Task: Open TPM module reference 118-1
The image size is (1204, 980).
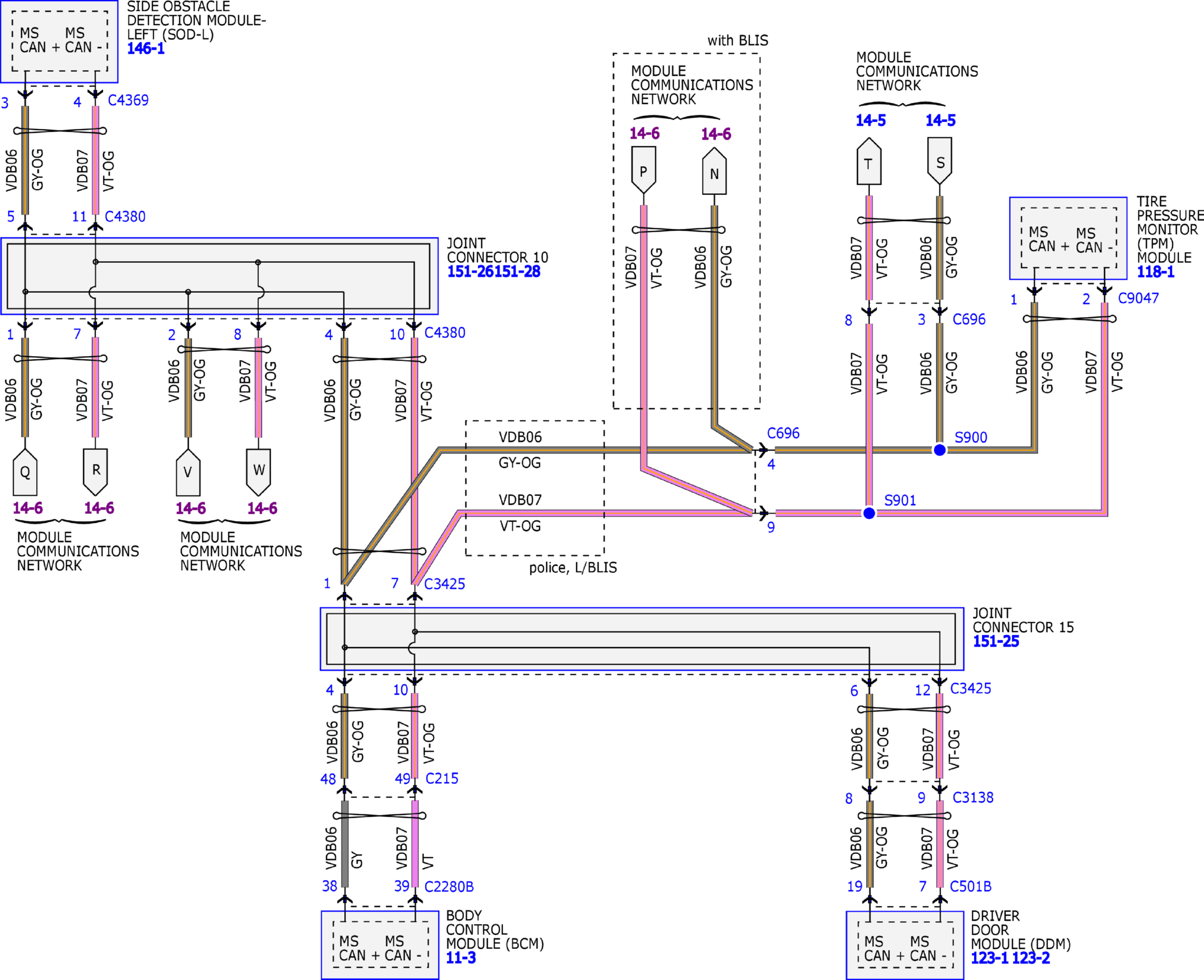Action: 1155,272
